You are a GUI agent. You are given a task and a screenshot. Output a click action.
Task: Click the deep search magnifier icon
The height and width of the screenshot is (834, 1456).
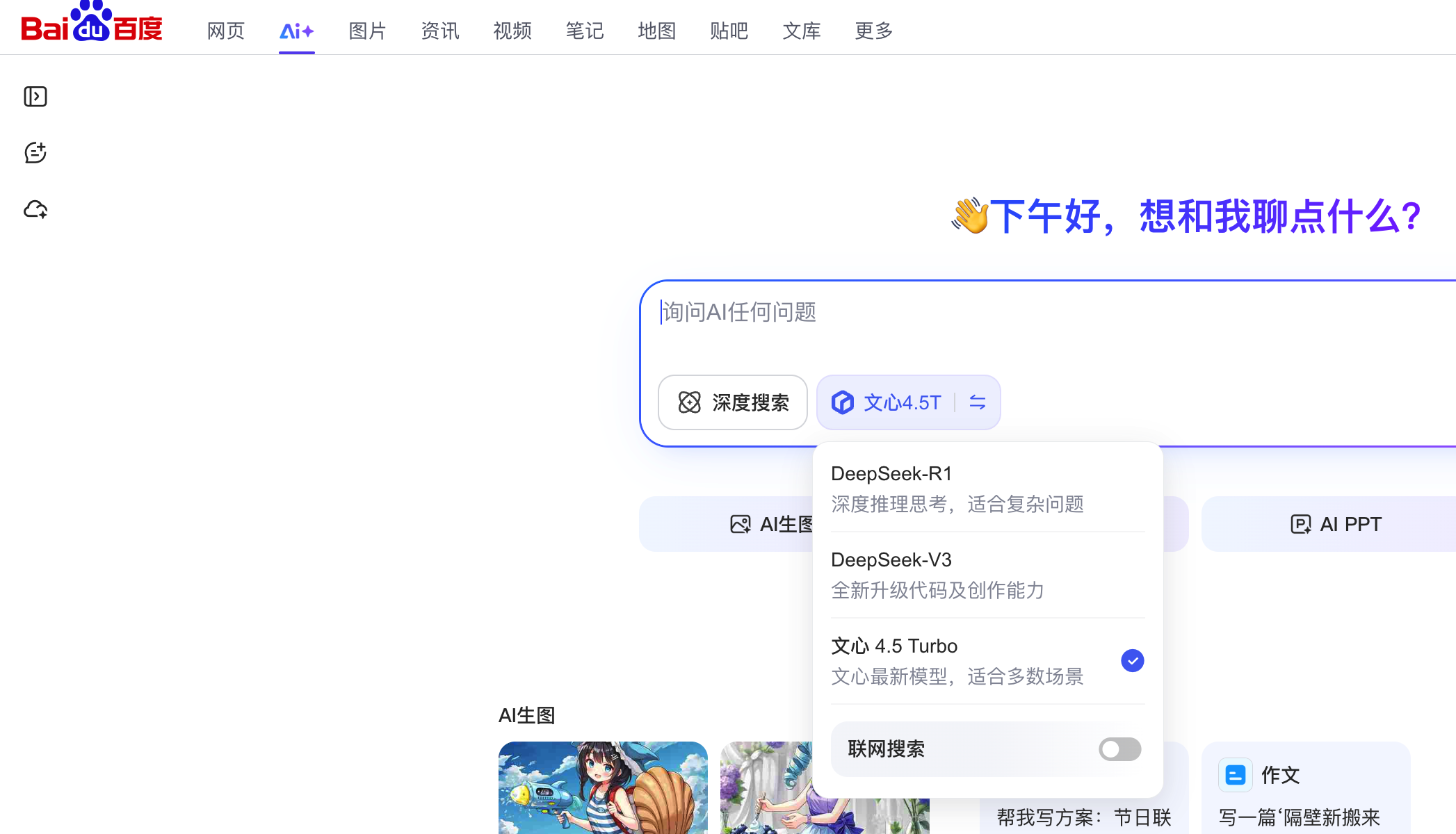(689, 402)
